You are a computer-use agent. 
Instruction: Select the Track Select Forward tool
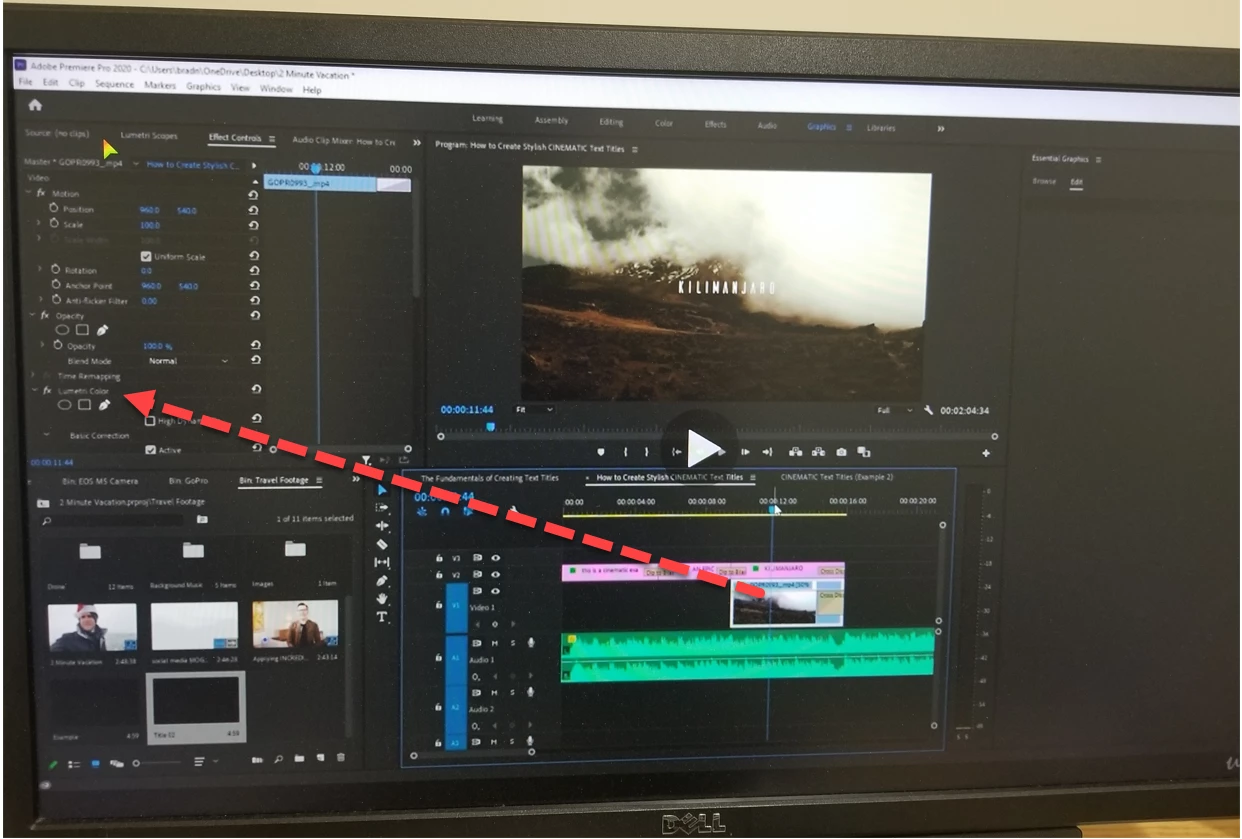pos(381,508)
